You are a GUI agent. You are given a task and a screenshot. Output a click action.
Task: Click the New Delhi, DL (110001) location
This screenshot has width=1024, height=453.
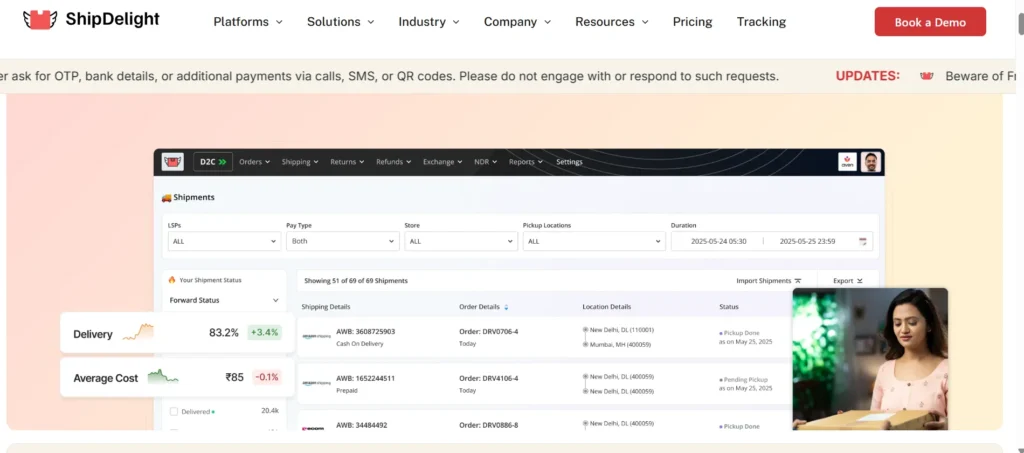[x=622, y=330]
